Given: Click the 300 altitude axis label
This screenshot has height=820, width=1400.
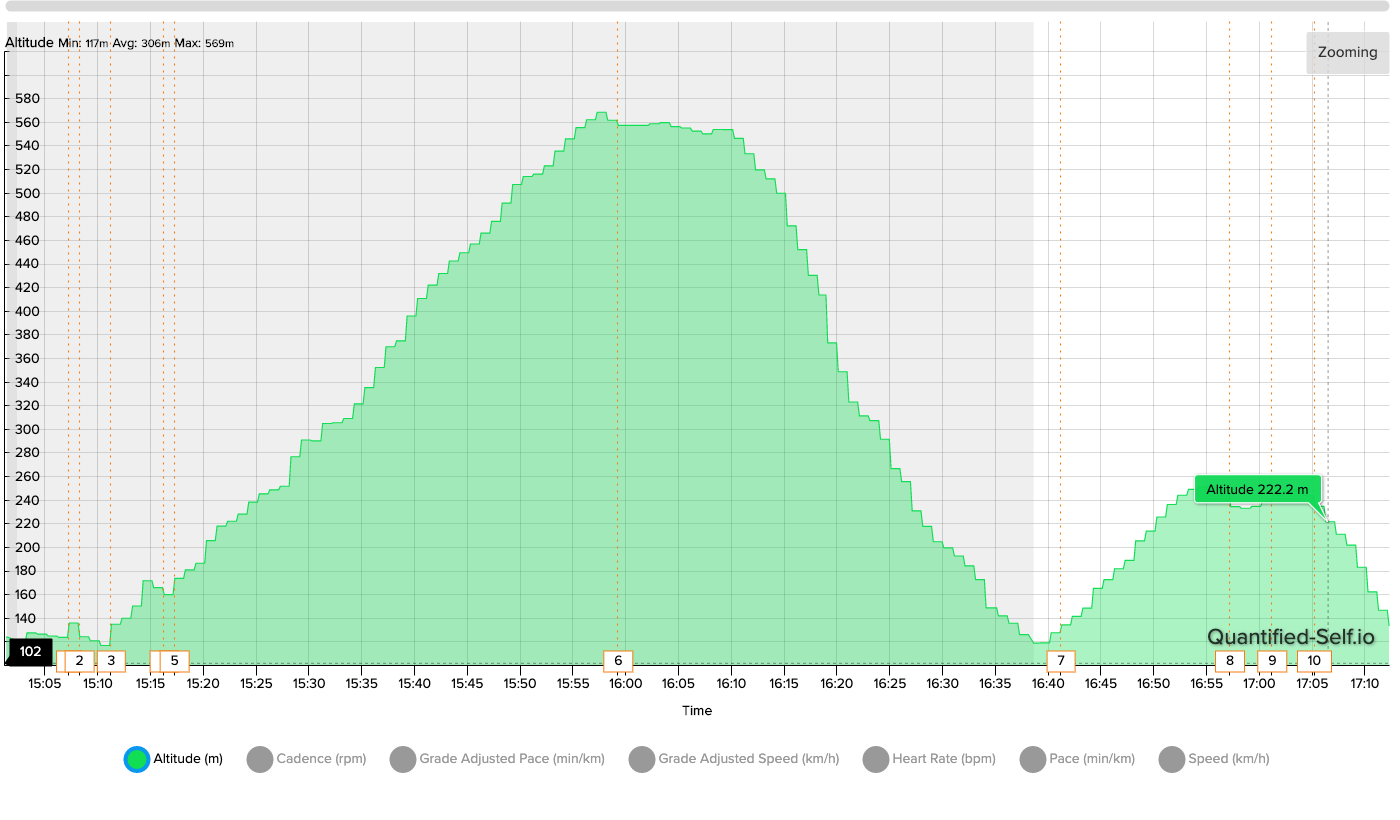Looking at the screenshot, I should pos(27,430).
